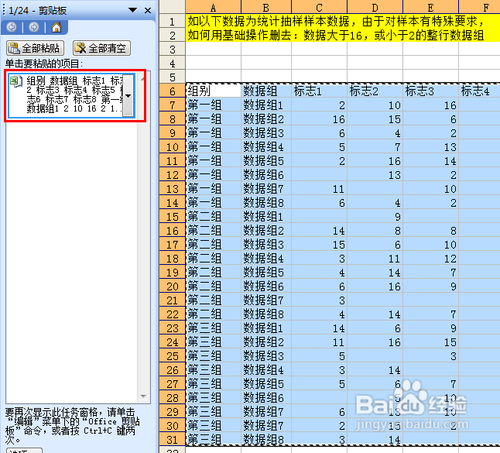The image size is (500, 453).
Task: Click cell C13 with value 11
Action: (x=319, y=189)
